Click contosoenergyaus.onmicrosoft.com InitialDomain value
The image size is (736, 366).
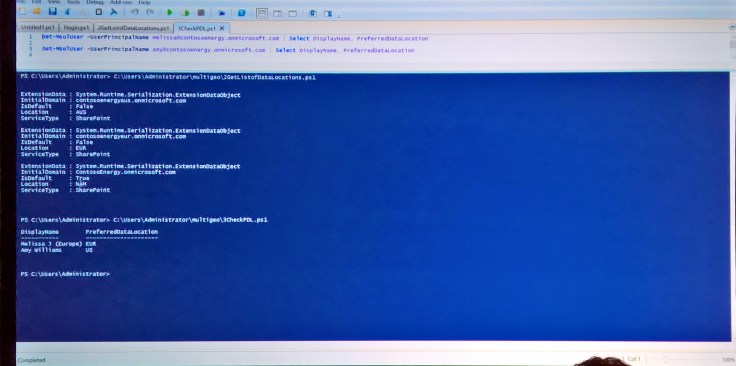click(130, 100)
